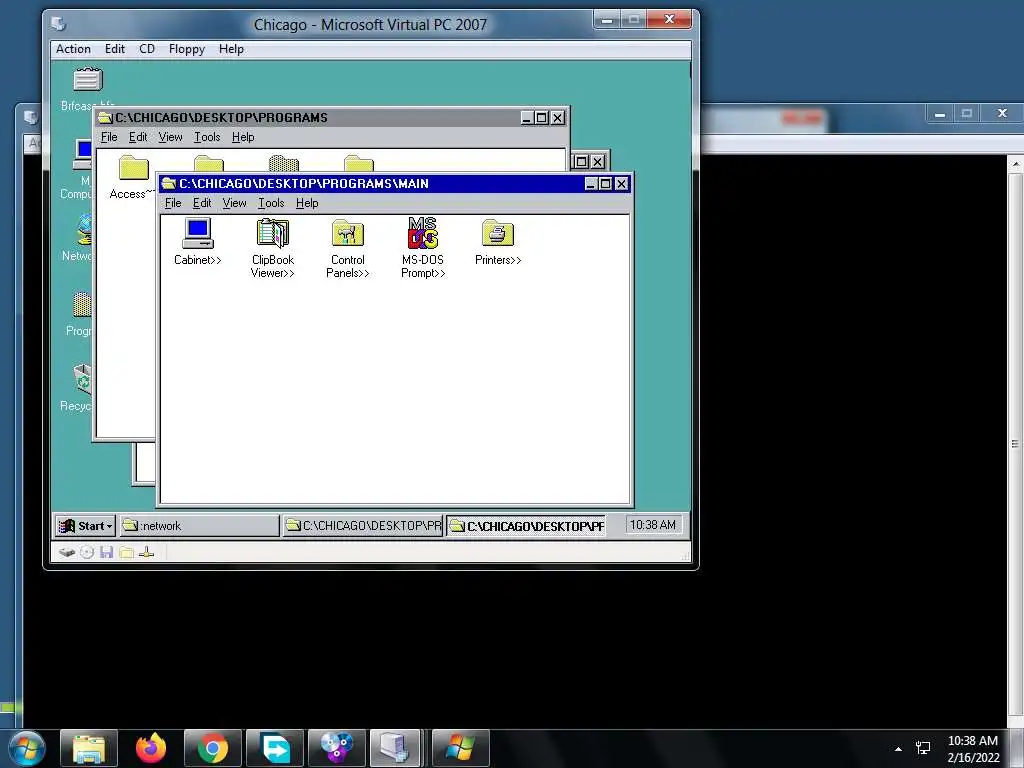
Task: Minimize the MAIN folder window
Action: 590,184
